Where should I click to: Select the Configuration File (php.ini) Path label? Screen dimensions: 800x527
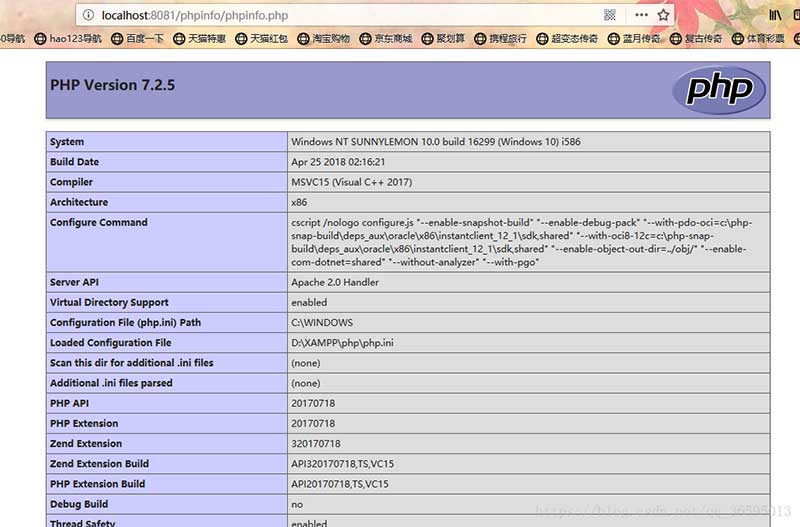pyautogui.click(x=126, y=322)
